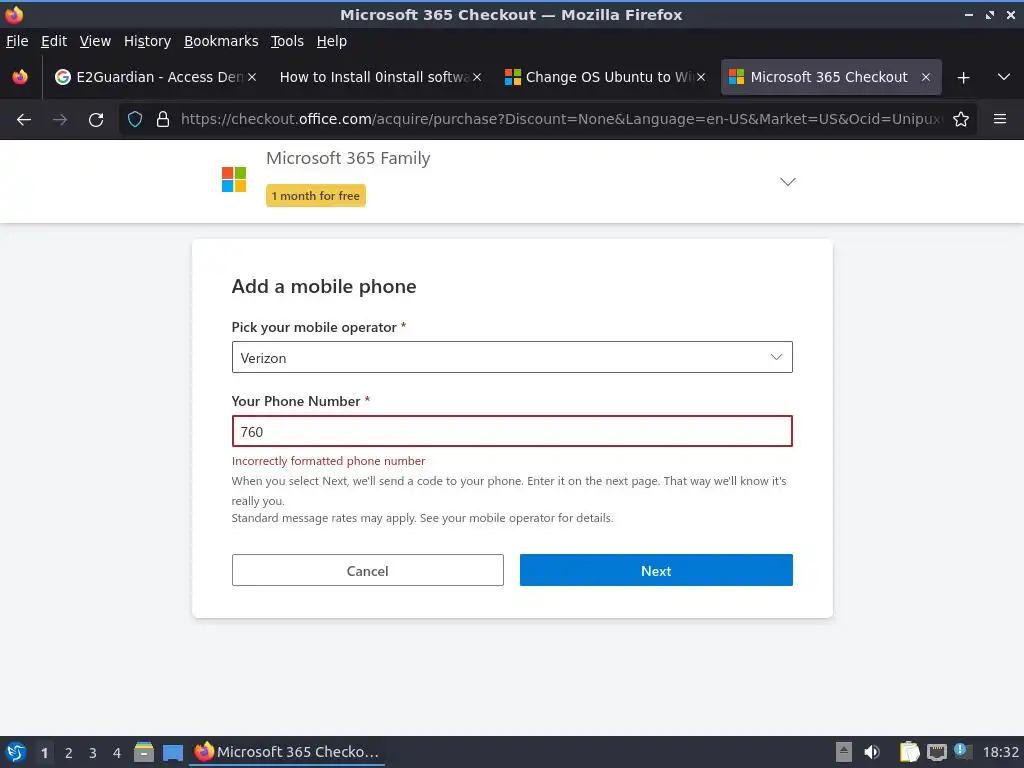Image resolution: width=1024 pixels, height=768 pixels.
Task: Focus Firefox Microsoft 365 Checkout taskbar entry
Action: (287, 752)
